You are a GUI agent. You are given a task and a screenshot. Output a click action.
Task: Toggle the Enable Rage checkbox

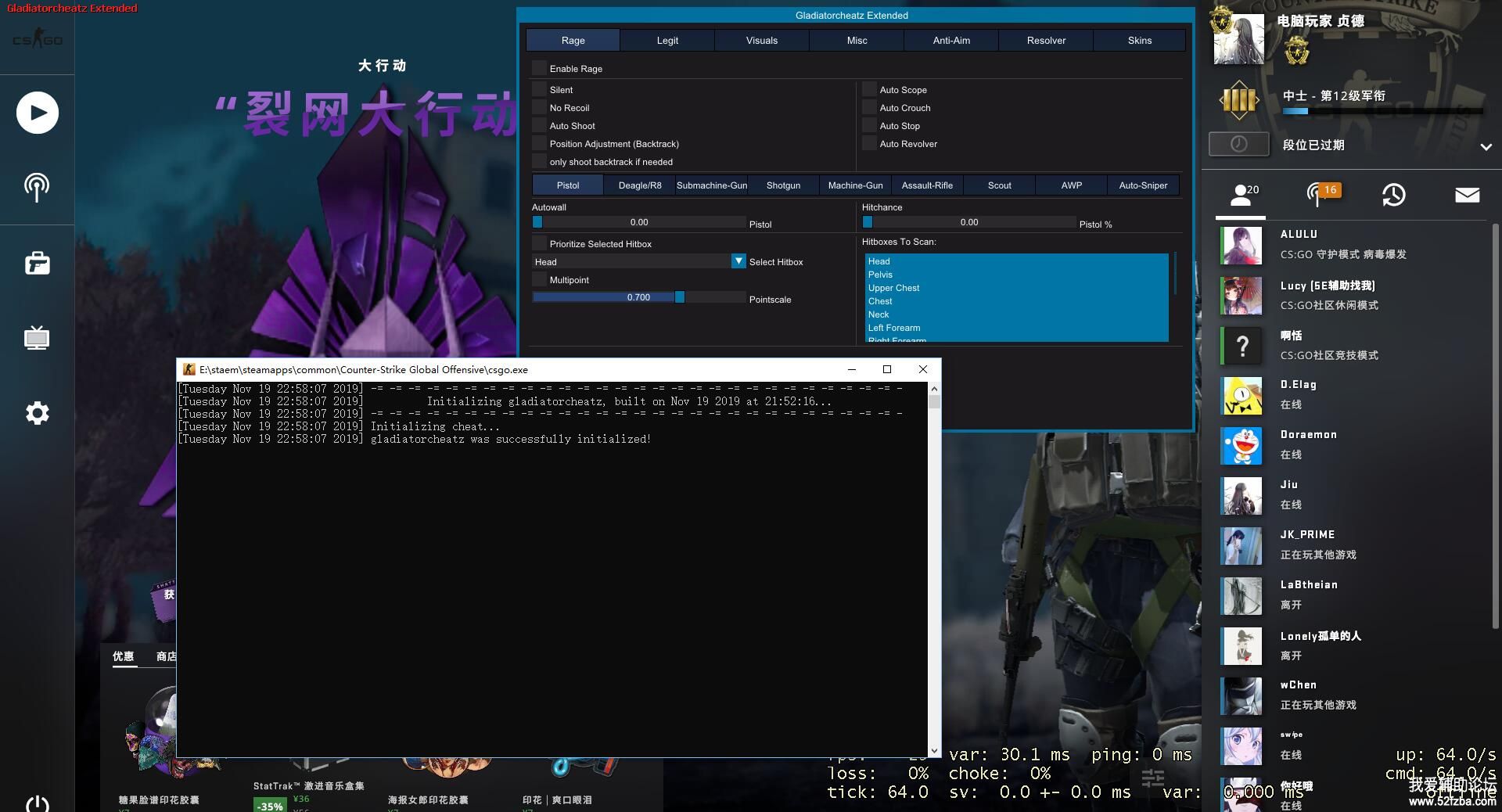click(x=539, y=68)
